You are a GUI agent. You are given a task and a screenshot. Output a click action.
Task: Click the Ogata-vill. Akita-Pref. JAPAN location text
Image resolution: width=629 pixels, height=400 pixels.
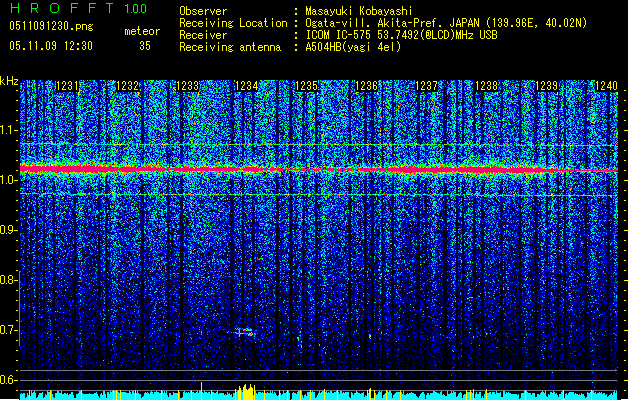pyautogui.click(x=446, y=23)
